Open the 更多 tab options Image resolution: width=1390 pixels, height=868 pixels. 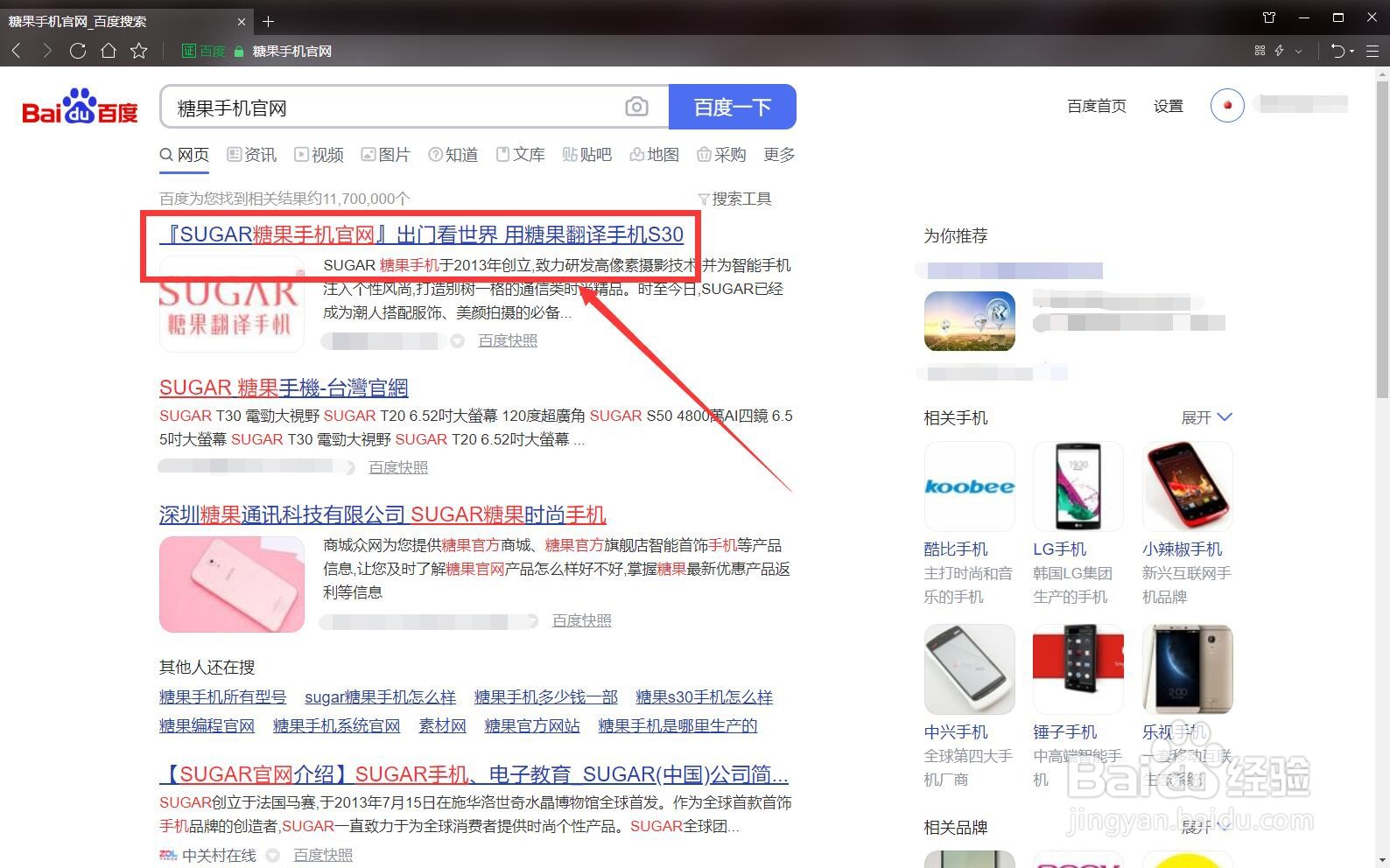(779, 155)
